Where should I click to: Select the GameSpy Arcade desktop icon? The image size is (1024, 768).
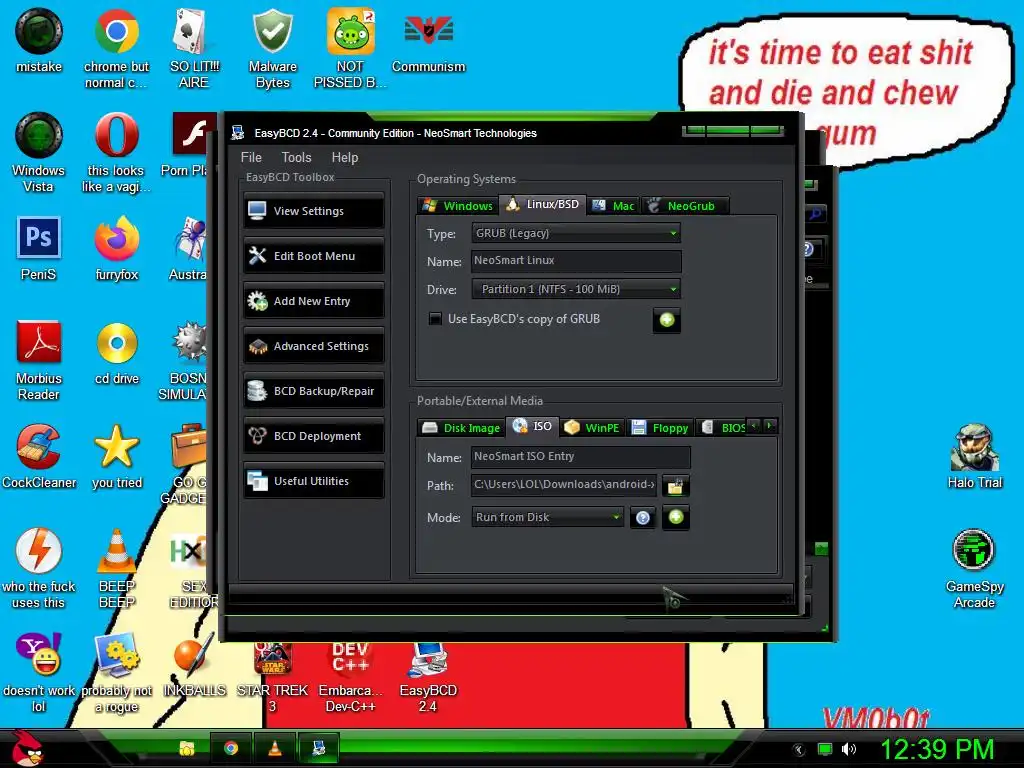[974, 569]
